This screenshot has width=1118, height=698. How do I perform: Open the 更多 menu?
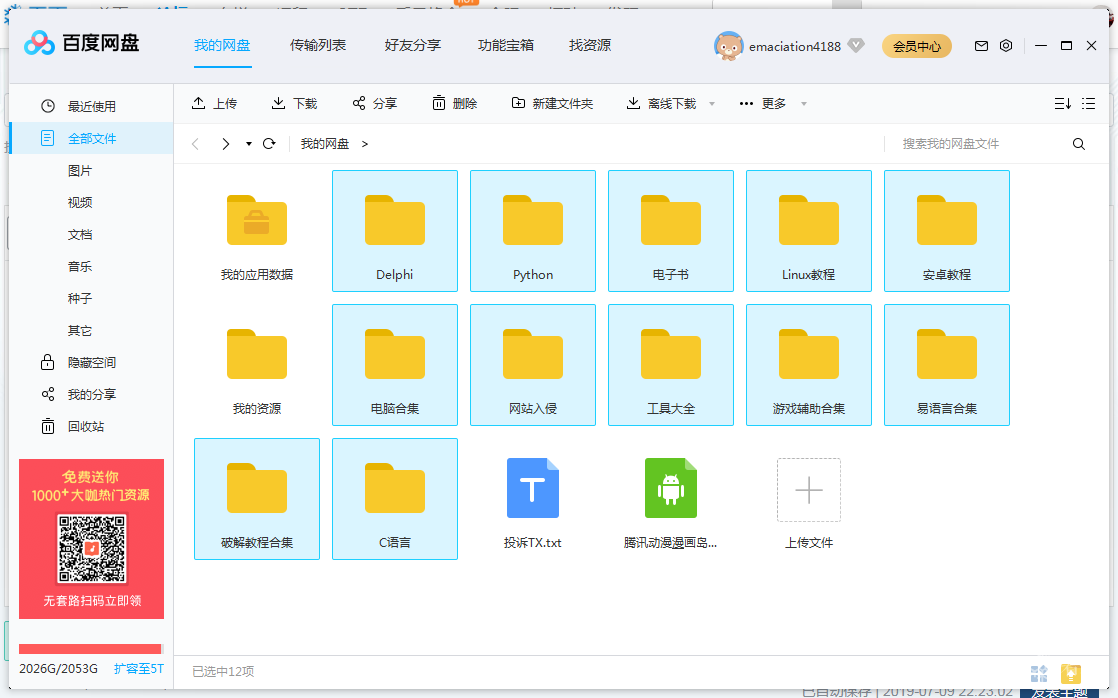tap(763, 103)
